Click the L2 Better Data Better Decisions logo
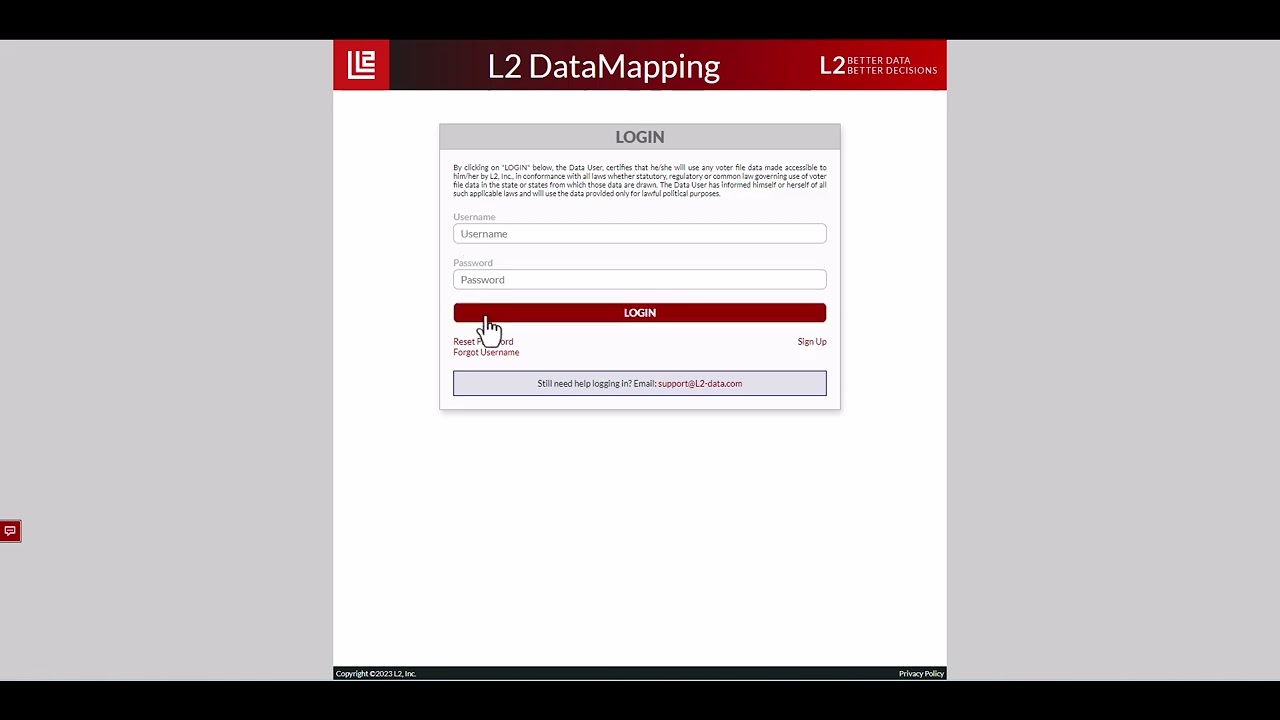Screen dimensions: 1280x720 (878, 66)
